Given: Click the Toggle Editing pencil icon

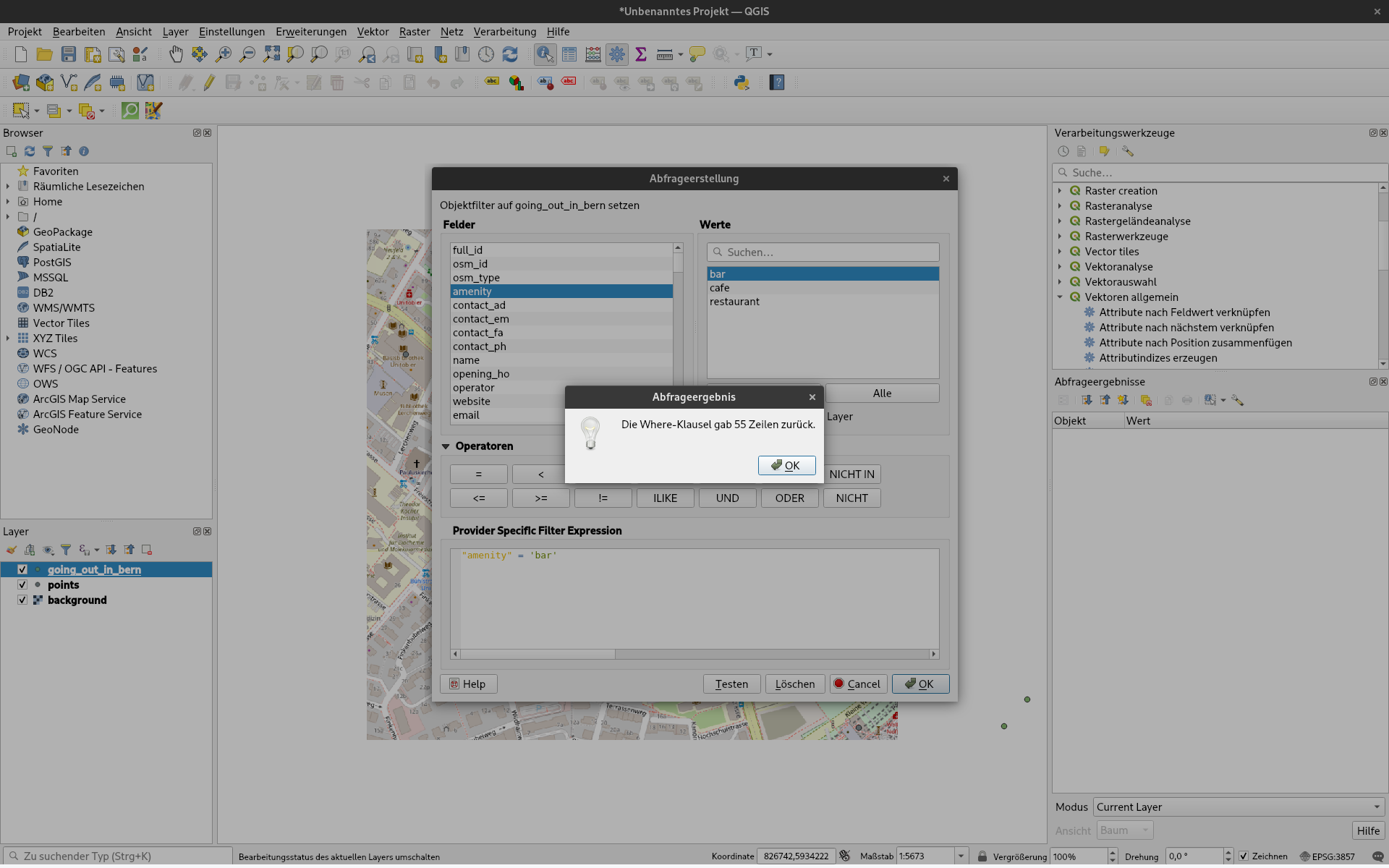Looking at the screenshot, I should coord(209,82).
